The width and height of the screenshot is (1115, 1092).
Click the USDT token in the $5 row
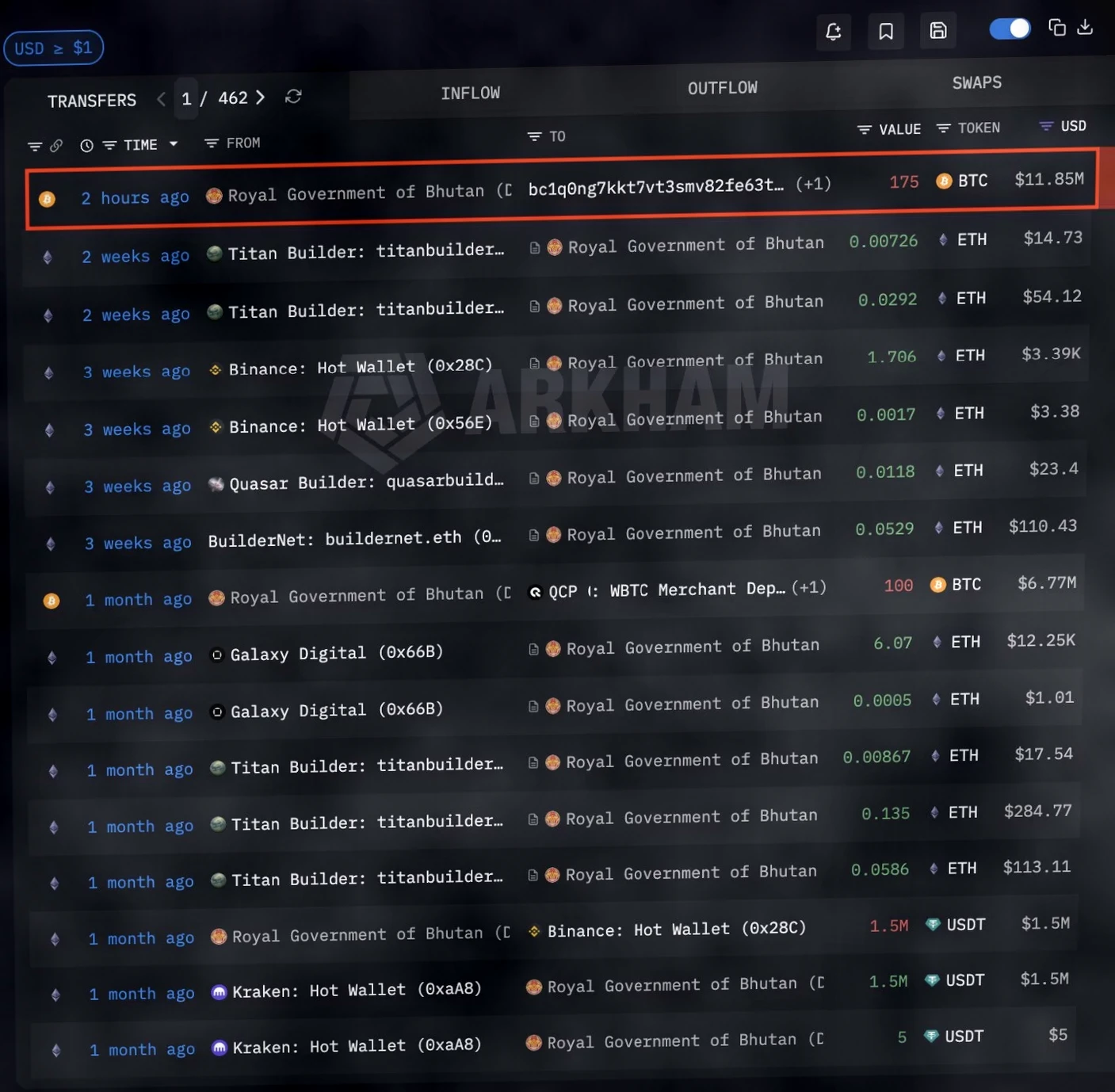coord(954,1037)
